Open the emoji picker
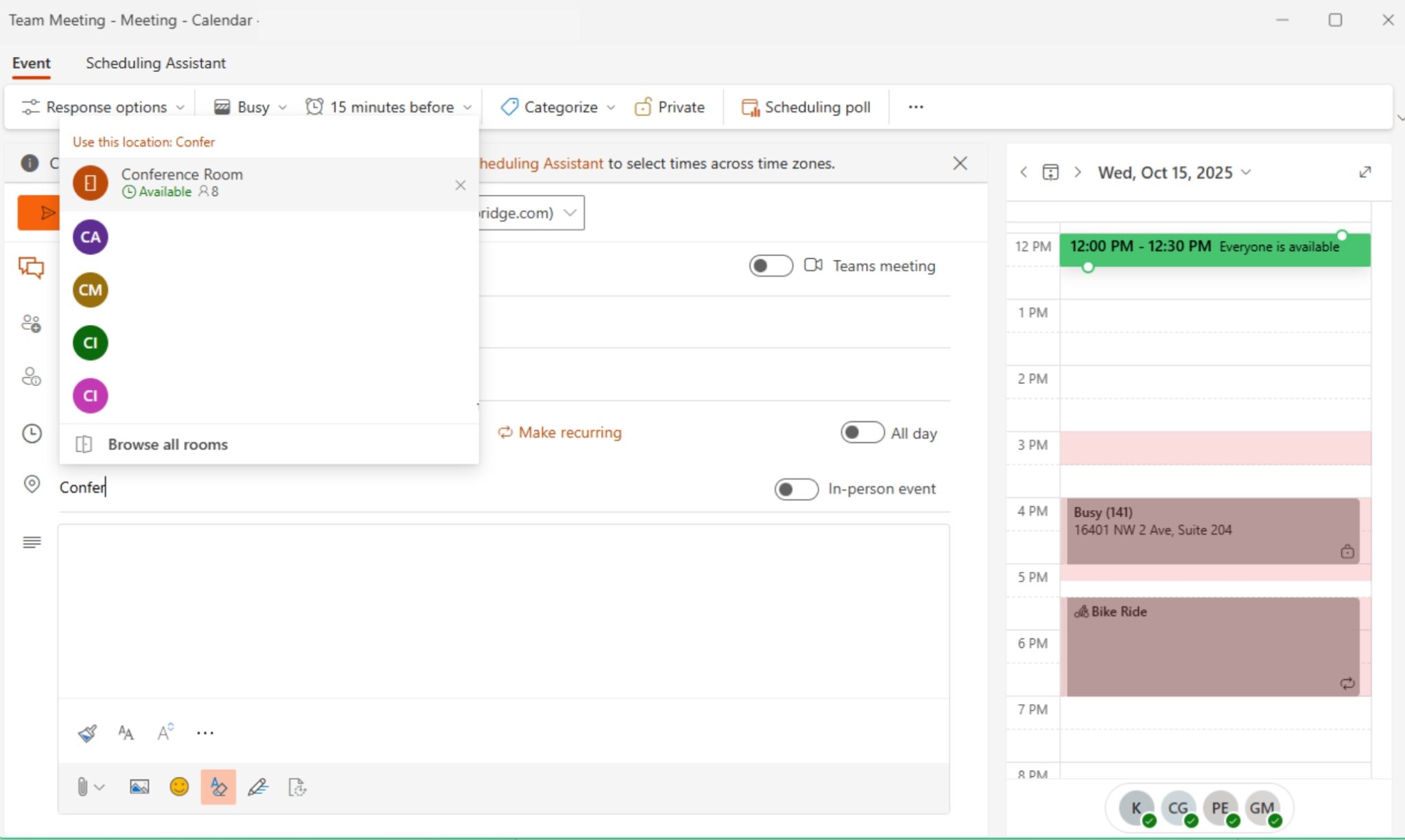Viewport: 1405px width, 840px height. (x=179, y=787)
